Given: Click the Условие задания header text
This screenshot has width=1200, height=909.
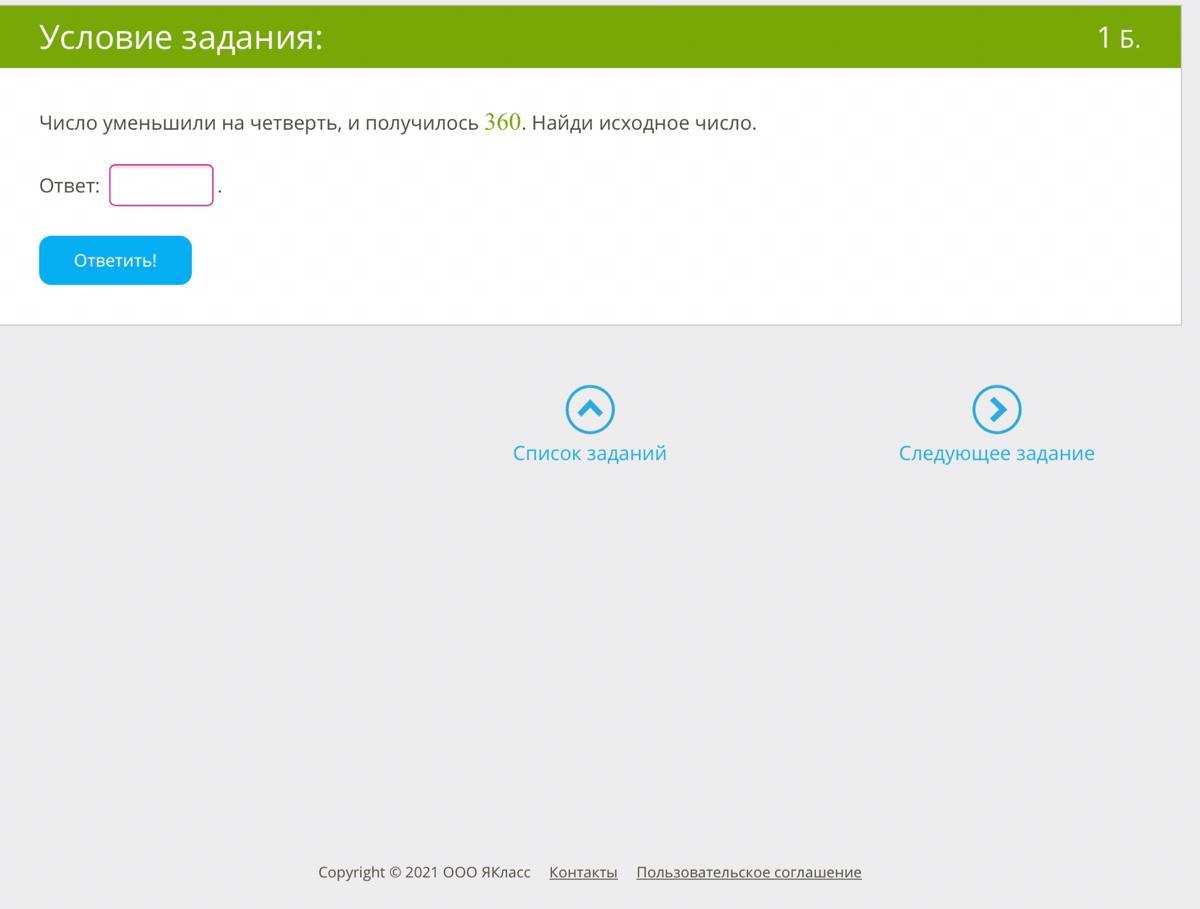Looking at the screenshot, I should tap(181, 38).
